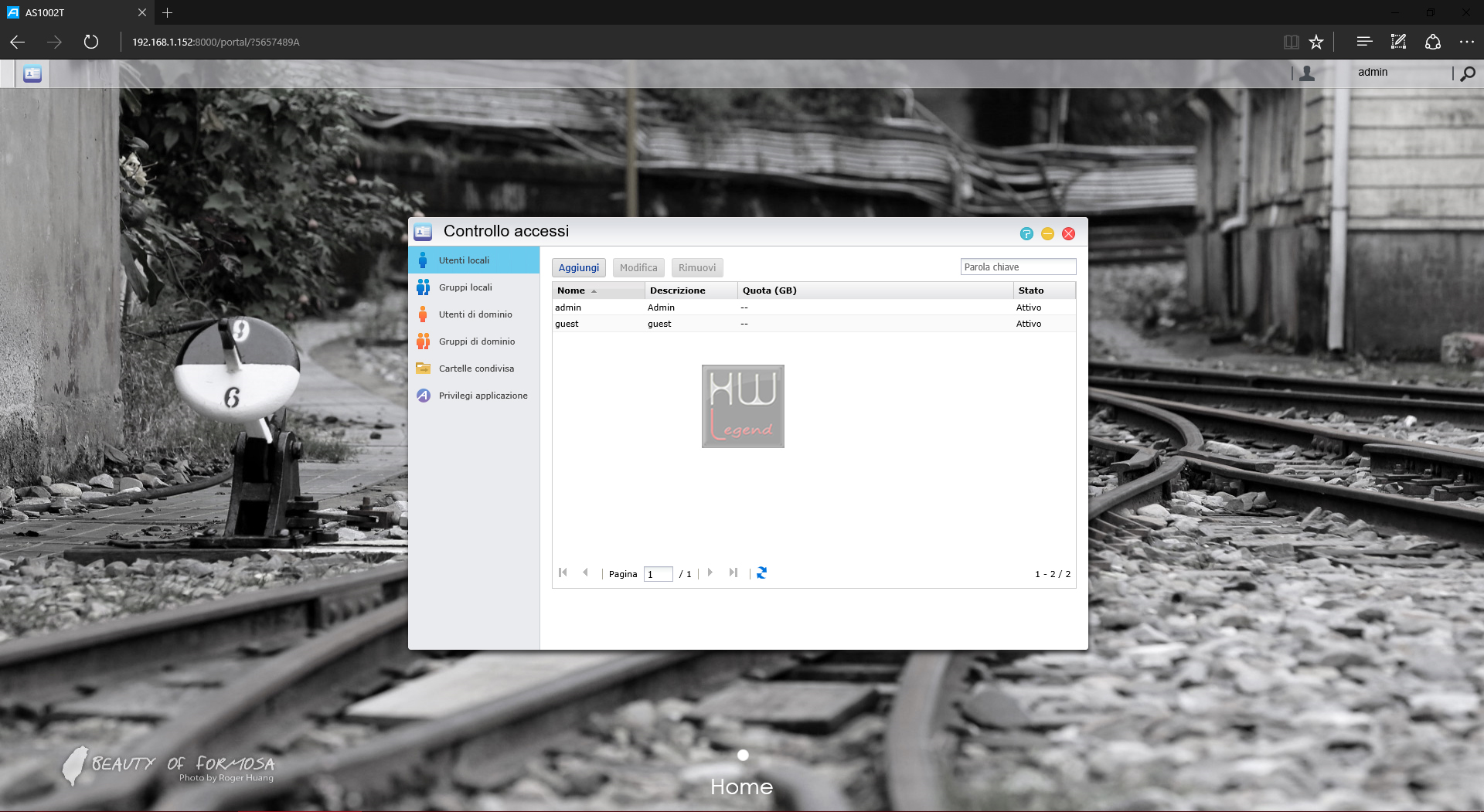Minimize Controllo accessi with the yellow button
The width and height of the screenshot is (1484, 812).
(x=1047, y=234)
